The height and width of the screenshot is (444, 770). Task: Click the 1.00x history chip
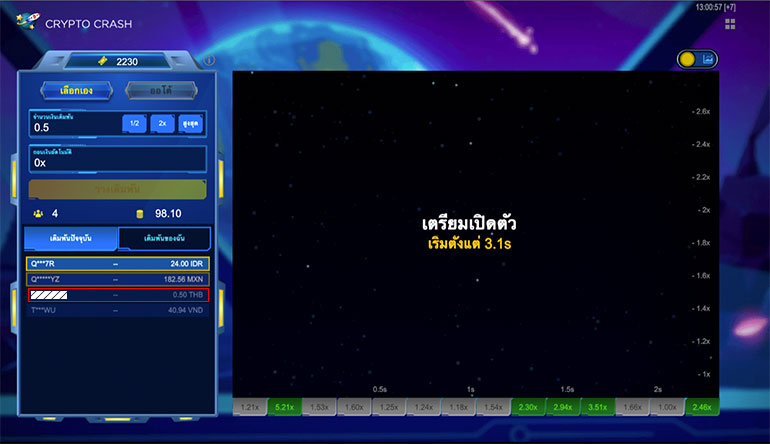667,407
